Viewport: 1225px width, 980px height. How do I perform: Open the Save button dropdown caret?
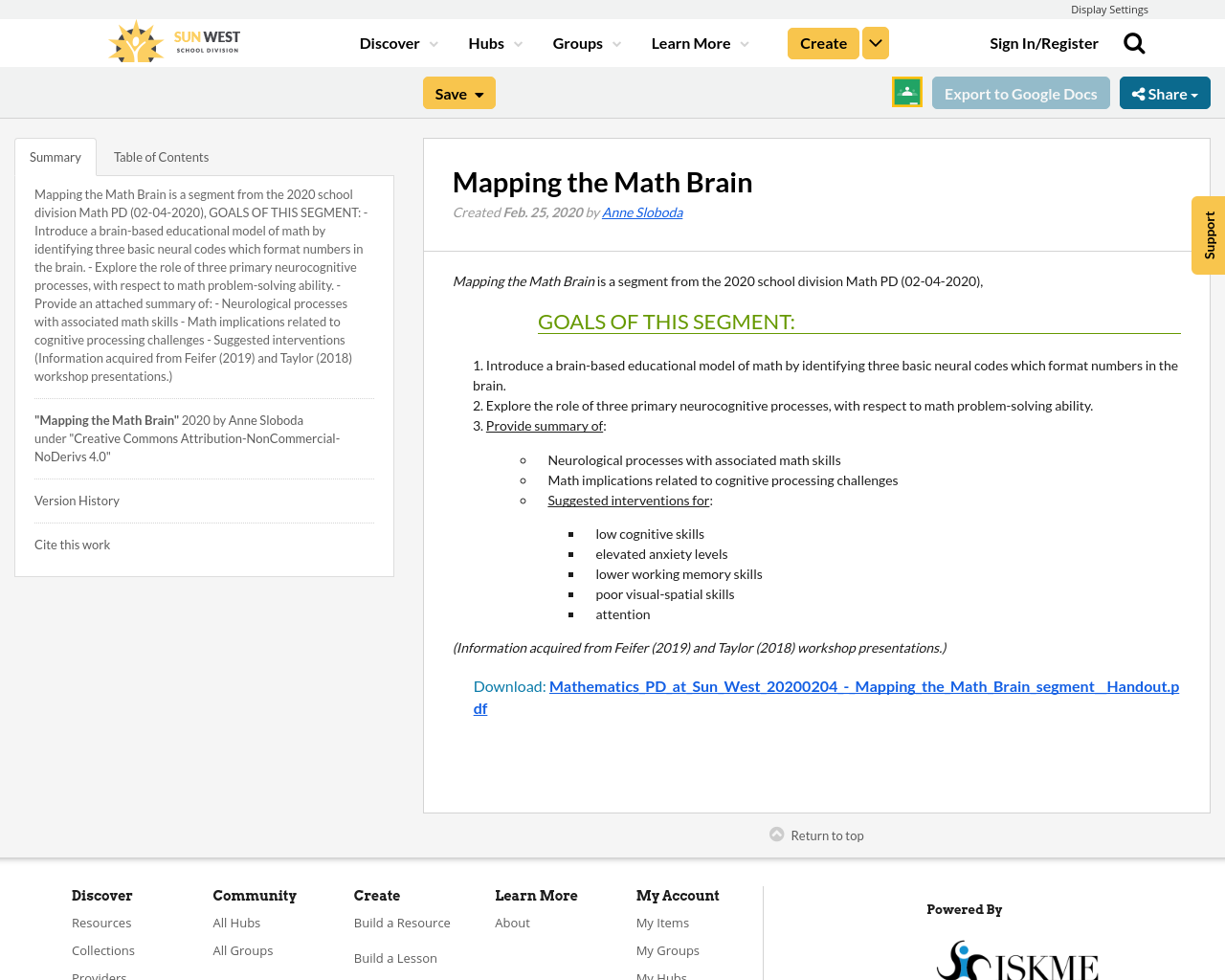click(479, 92)
